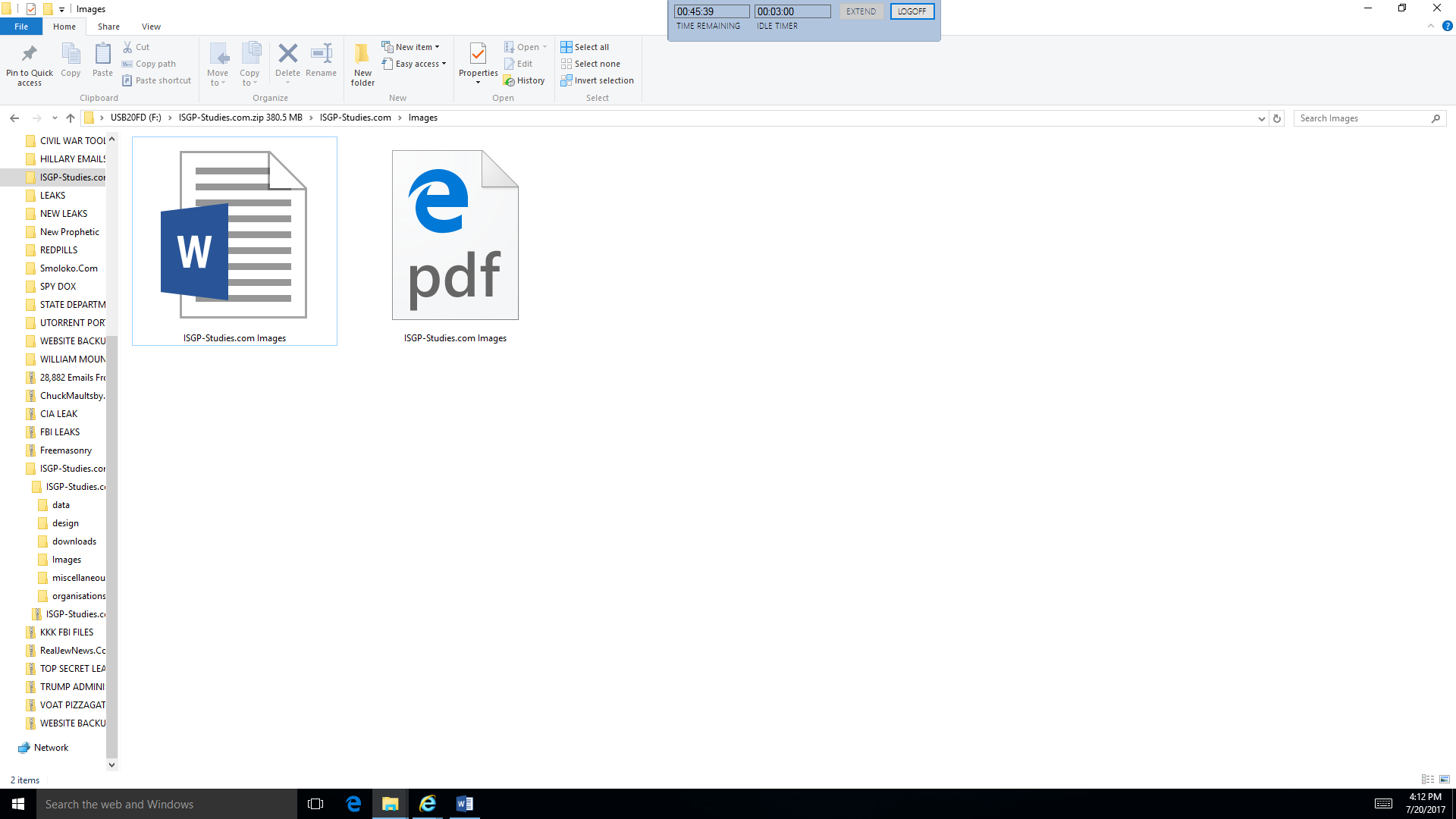Open the File tab
The height and width of the screenshot is (819, 1456).
[21, 27]
